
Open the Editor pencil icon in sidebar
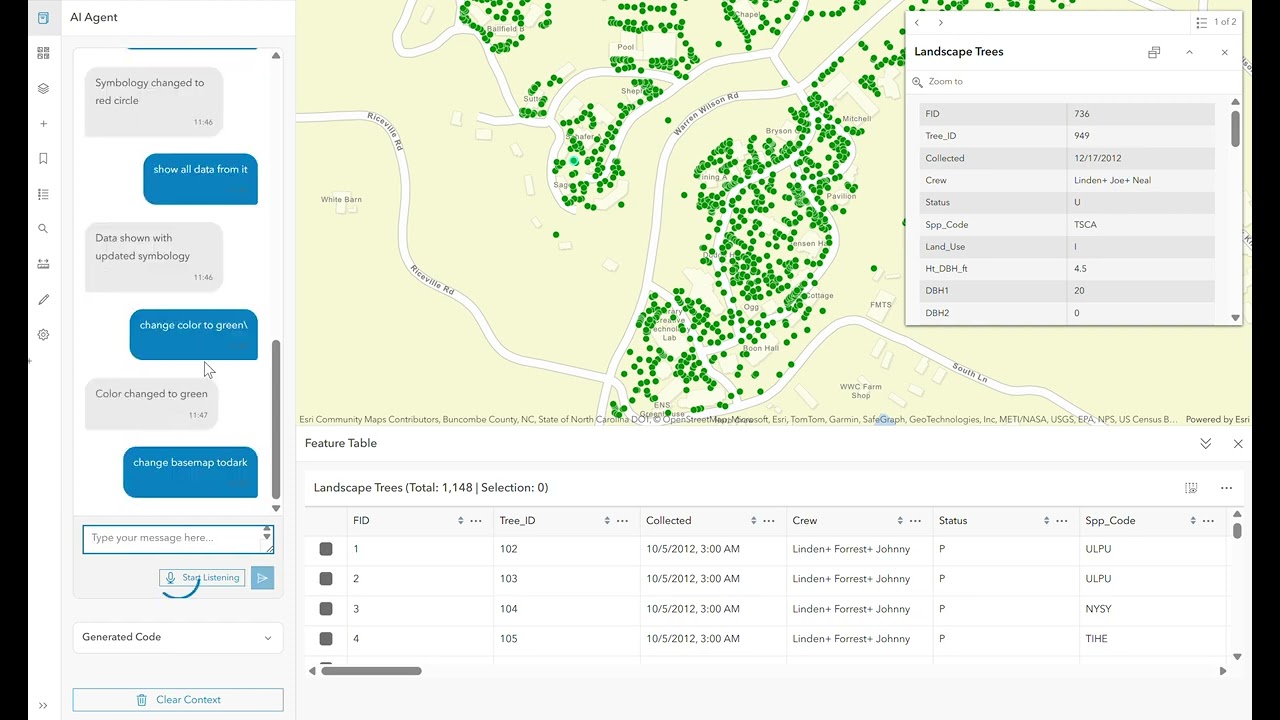pyautogui.click(x=43, y=299)
